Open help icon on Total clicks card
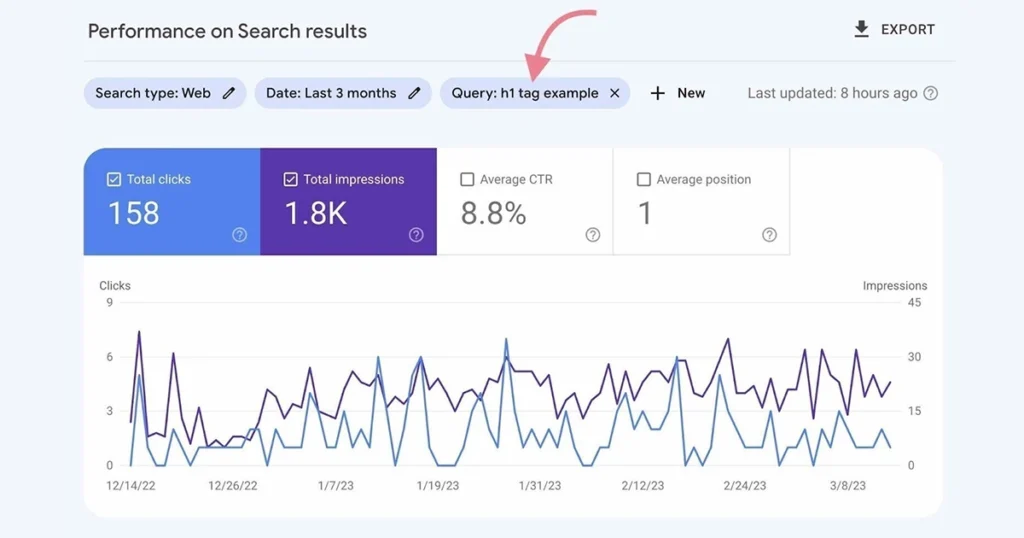 (240, 234)
